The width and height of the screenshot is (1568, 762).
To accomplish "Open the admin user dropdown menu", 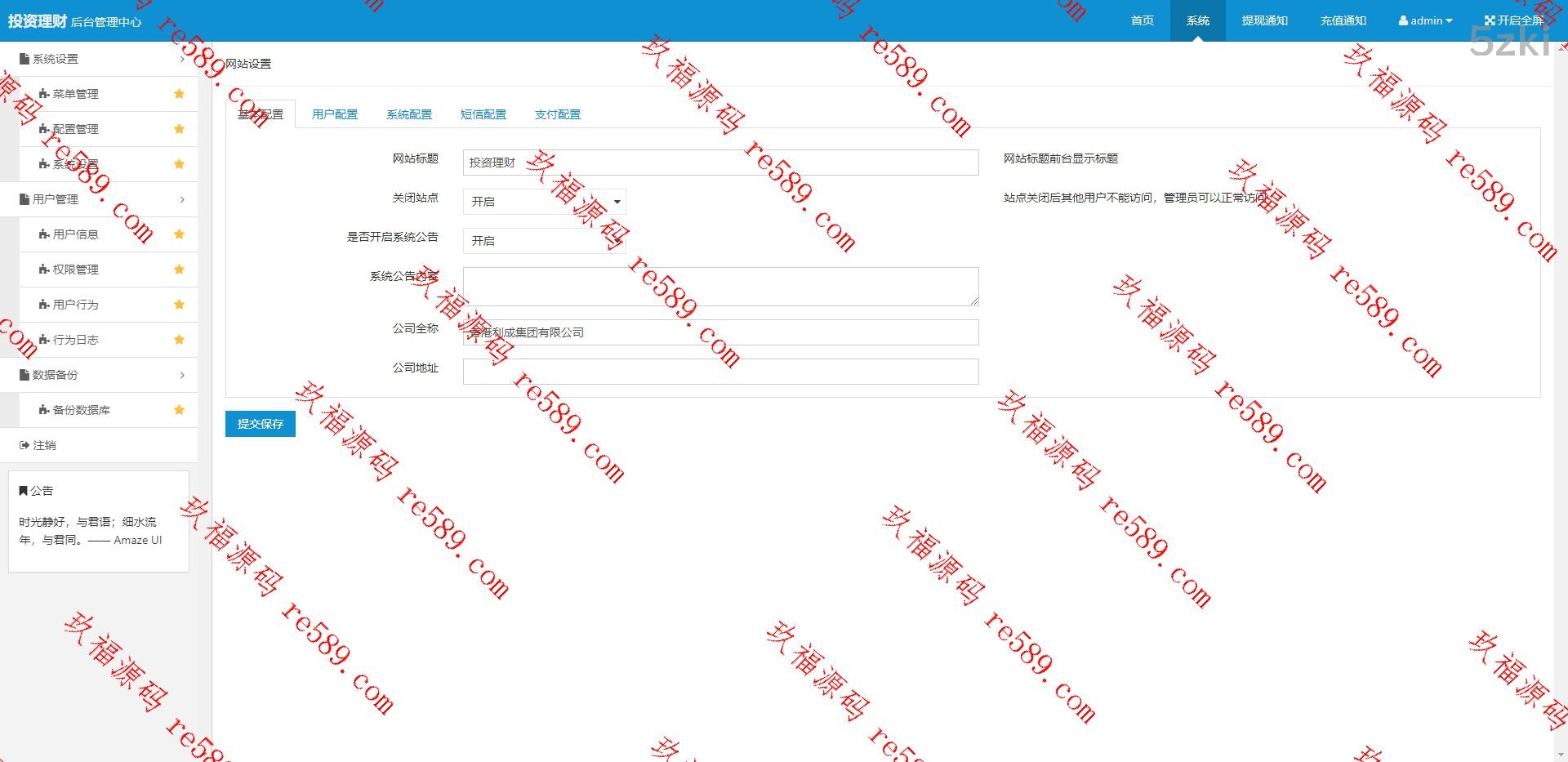I will (x=1425, y=20).
